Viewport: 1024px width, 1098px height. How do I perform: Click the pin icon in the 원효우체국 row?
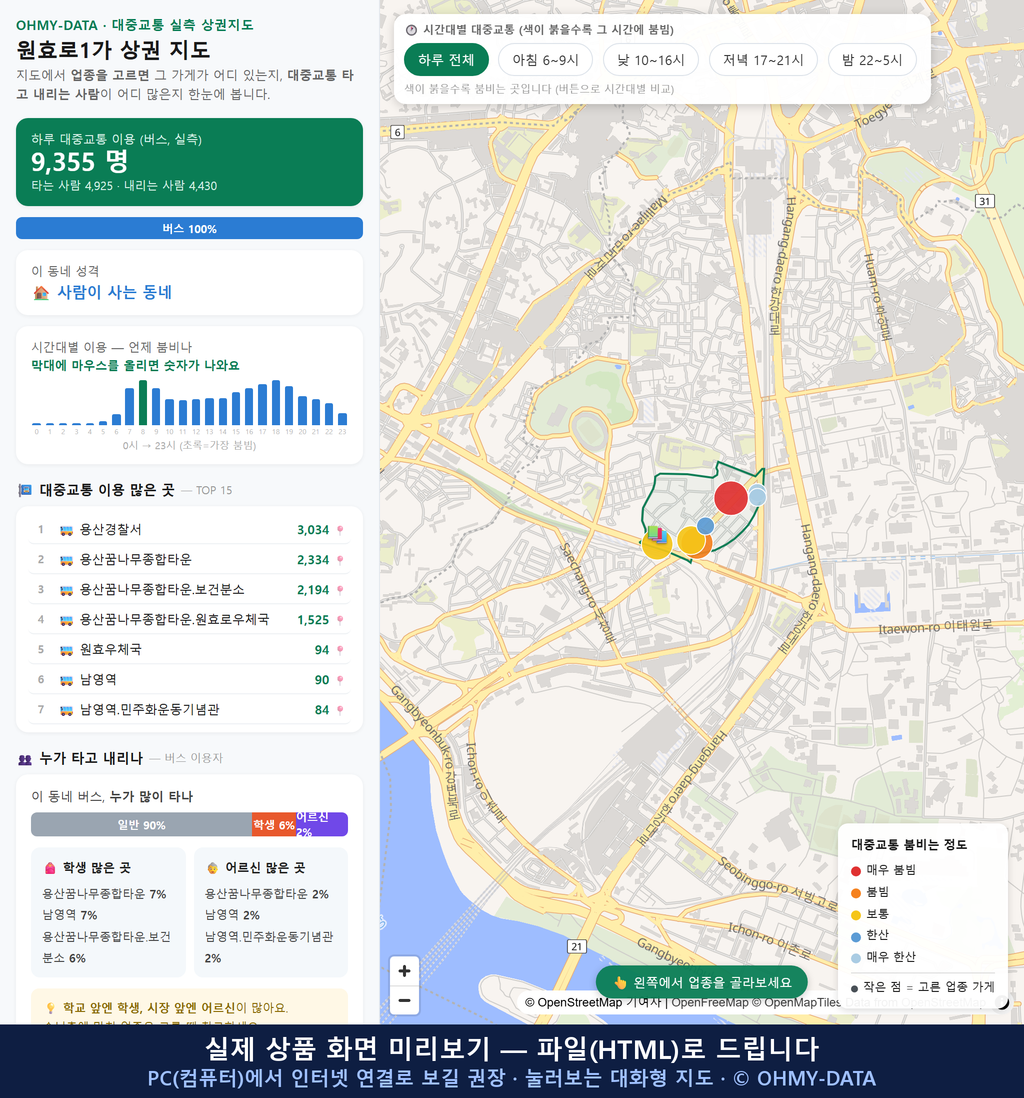pos(340,650)
